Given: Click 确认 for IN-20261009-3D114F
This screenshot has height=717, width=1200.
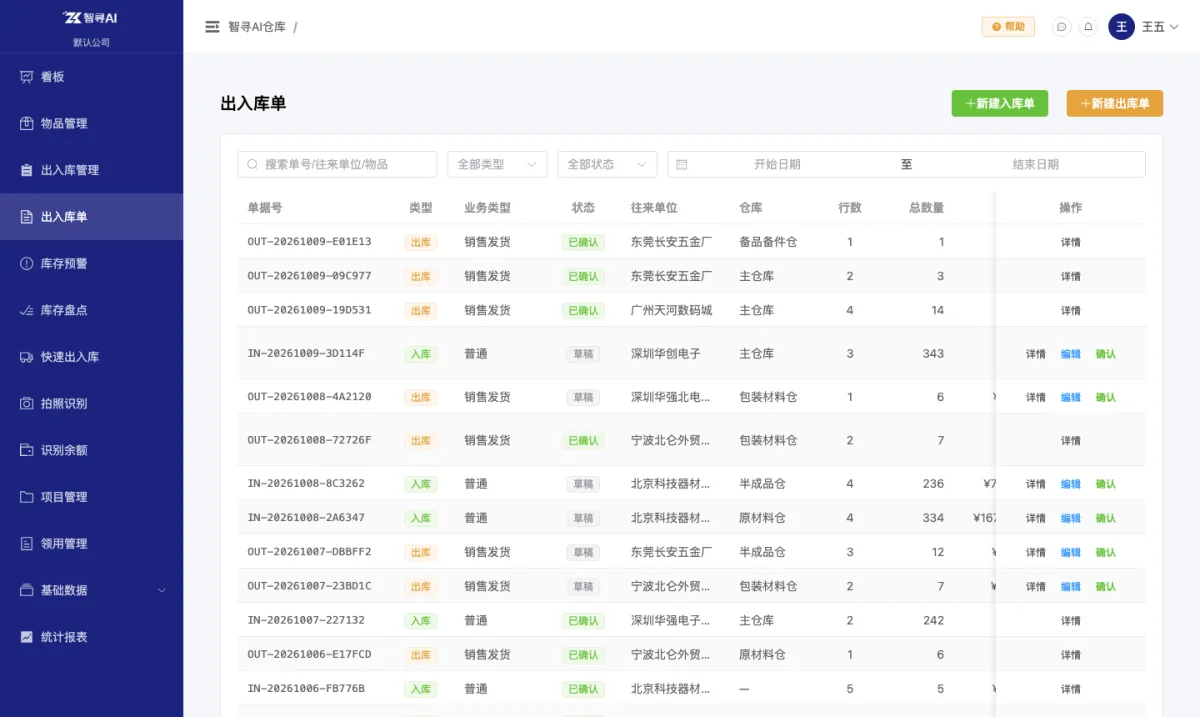Looking at the screenshot, I should (x=1106, y=354).
